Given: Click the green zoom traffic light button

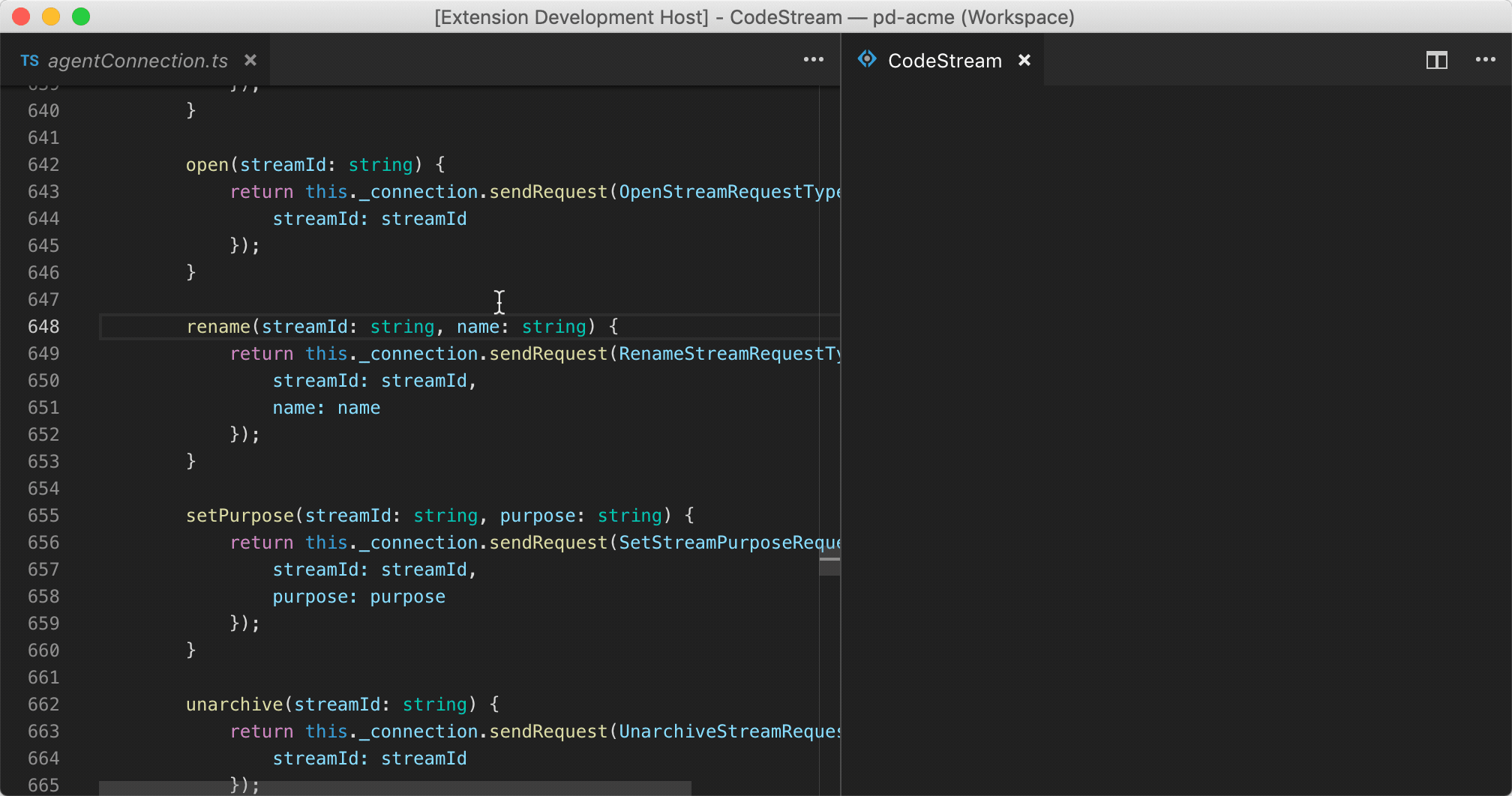Looking at the screenshot, I should tap(81, 16).
